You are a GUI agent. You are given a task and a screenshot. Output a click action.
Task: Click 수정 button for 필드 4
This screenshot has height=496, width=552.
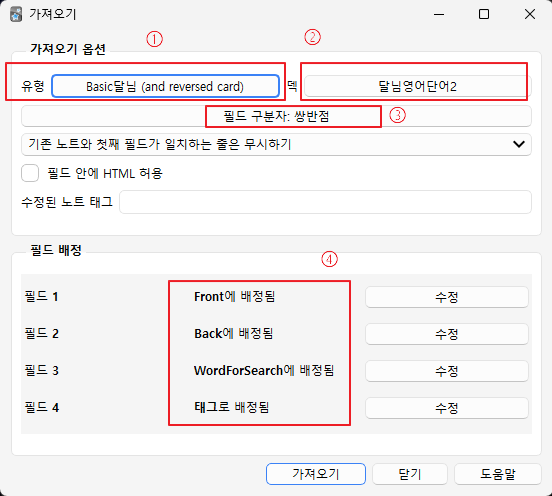(447, 408)
